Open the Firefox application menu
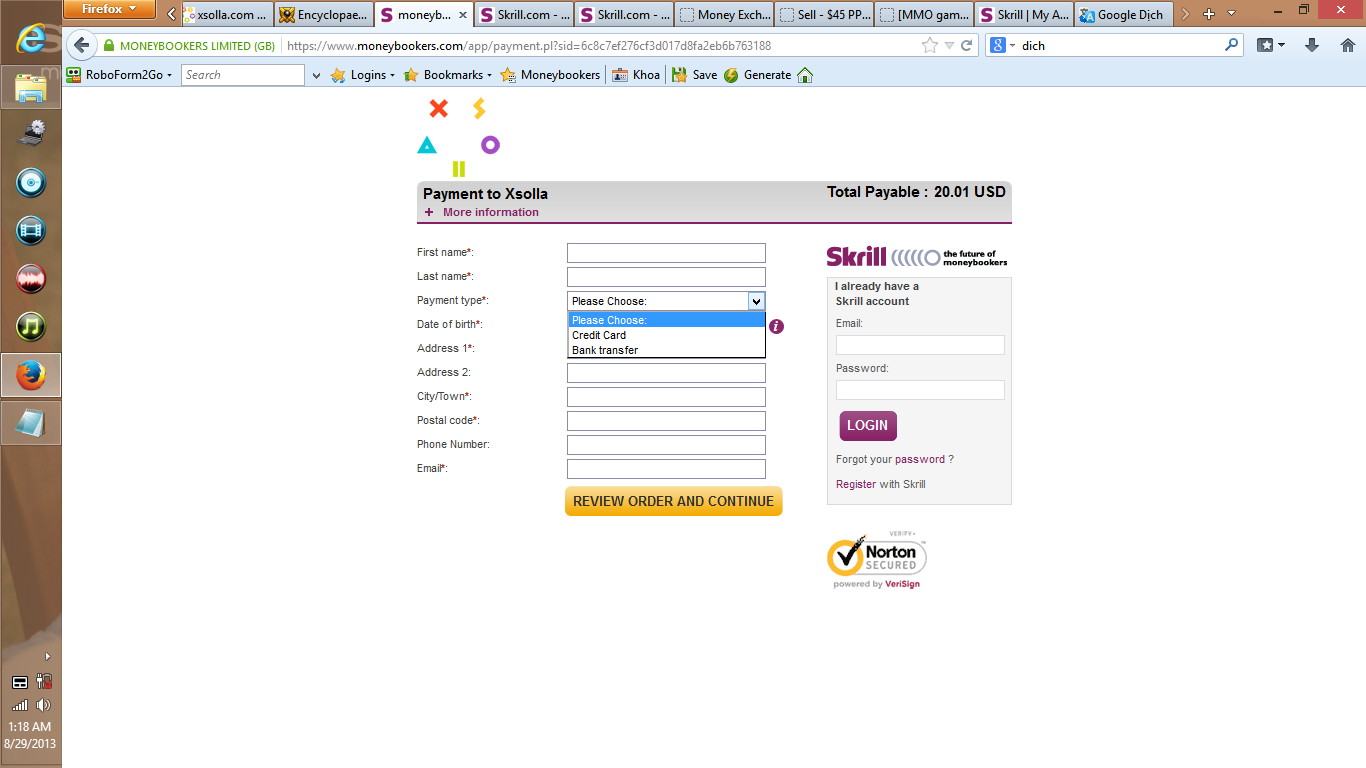This screenshot has width=1366, height=768. [109, 9]
